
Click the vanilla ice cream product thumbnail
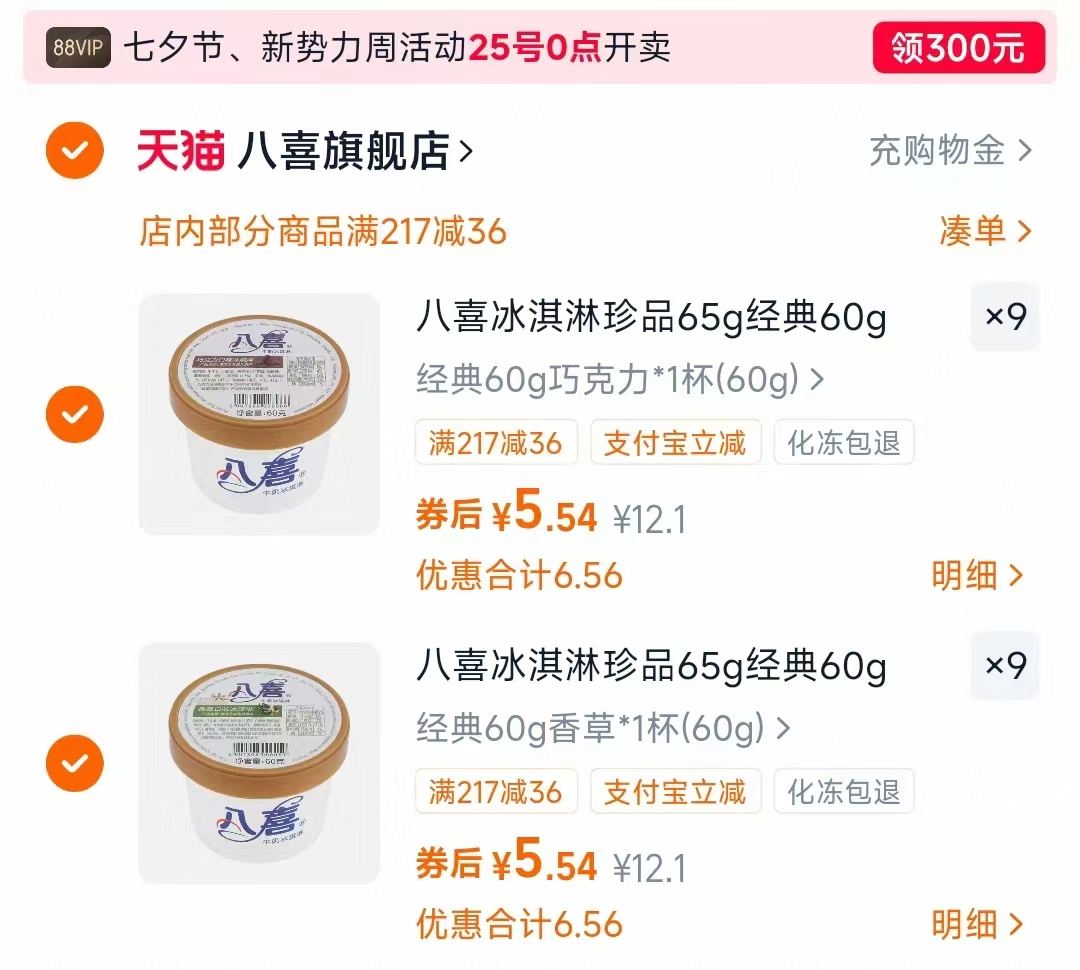pos(259,762)
